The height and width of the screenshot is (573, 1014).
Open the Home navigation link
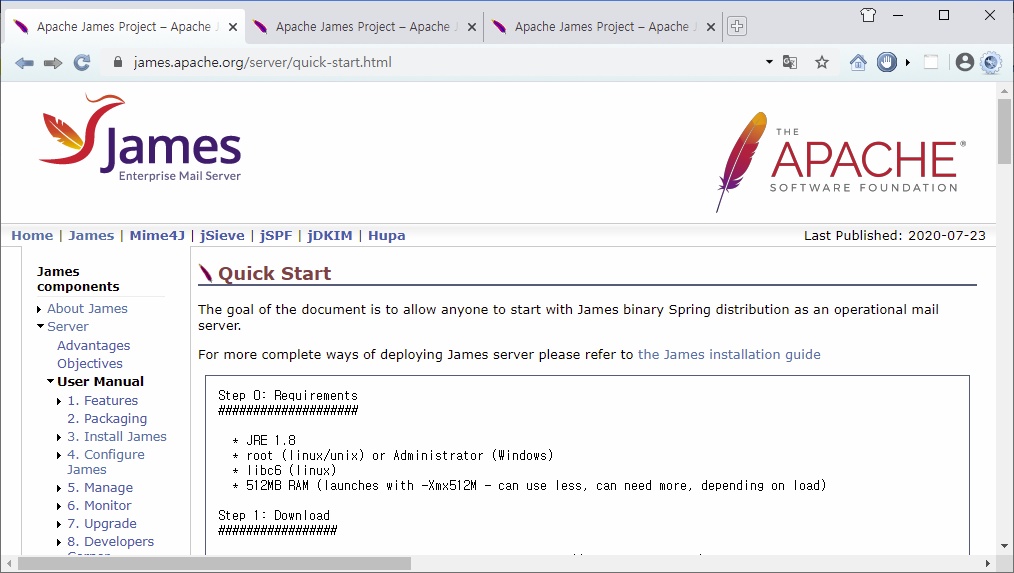[x=32, y=235]
